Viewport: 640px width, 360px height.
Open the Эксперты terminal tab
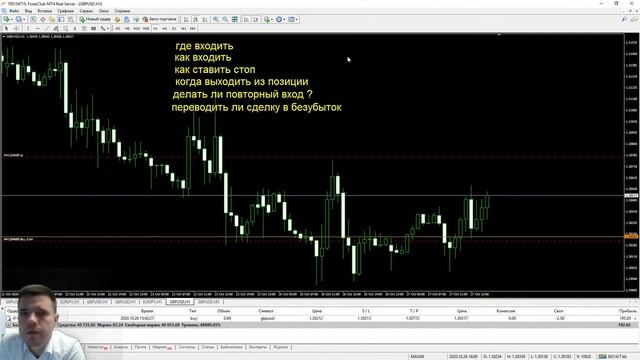click(258, 347)
